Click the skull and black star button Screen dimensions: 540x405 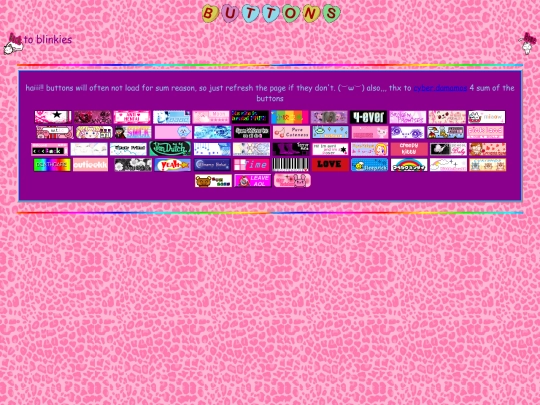tap(53, 117)
